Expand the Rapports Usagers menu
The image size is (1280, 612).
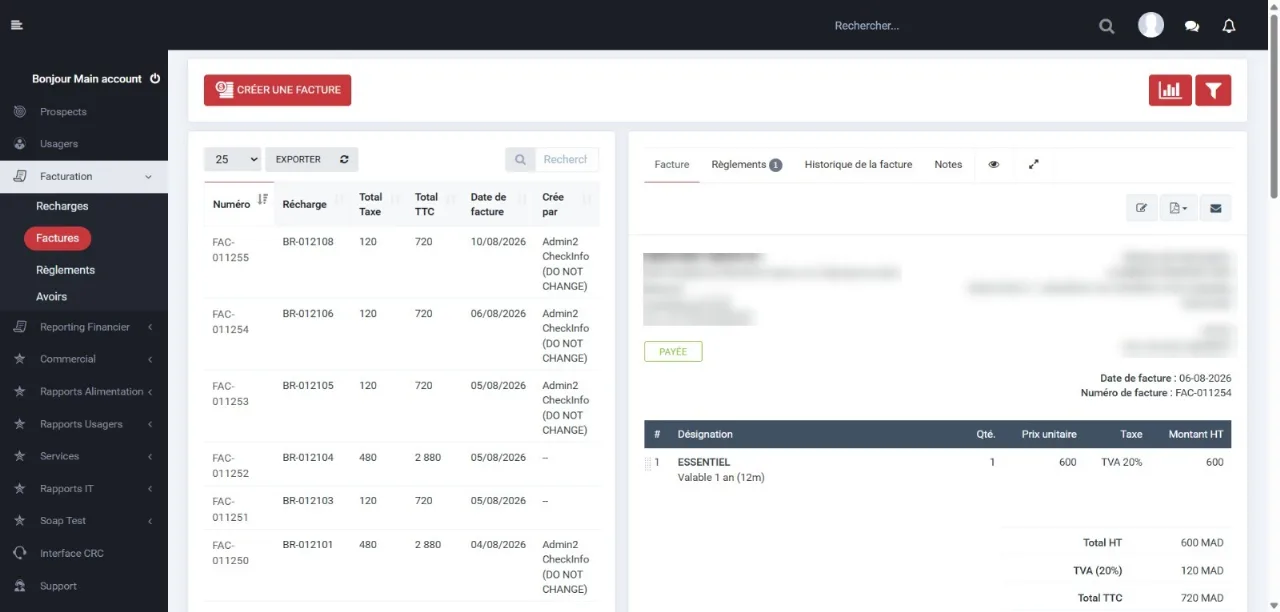(x=84, y=424)
